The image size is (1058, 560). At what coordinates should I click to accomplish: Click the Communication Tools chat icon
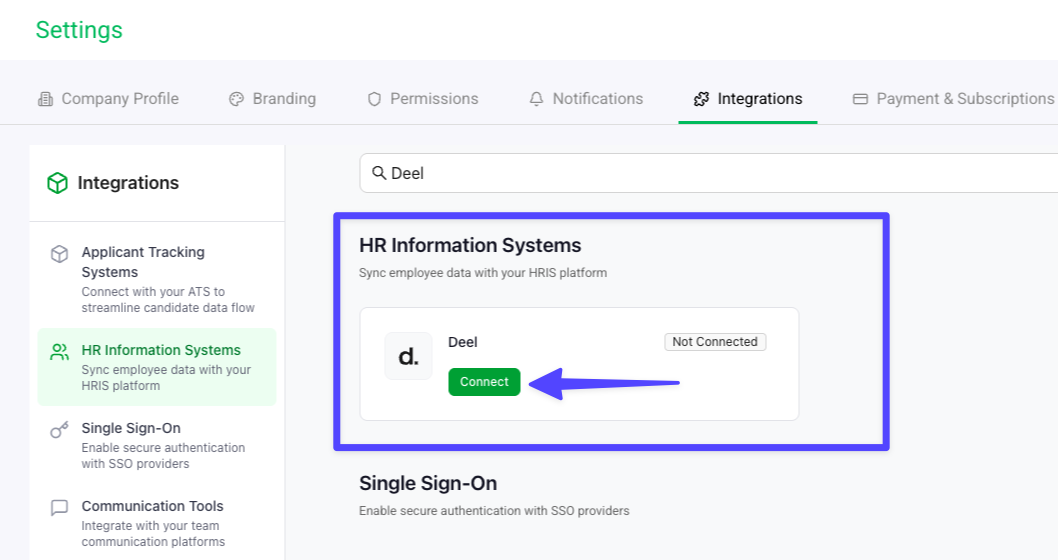click(x=60, y=508)
